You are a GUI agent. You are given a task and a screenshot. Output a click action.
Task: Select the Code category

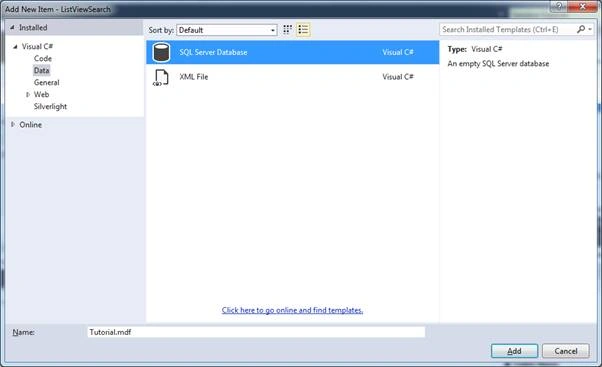click(43, 58)
